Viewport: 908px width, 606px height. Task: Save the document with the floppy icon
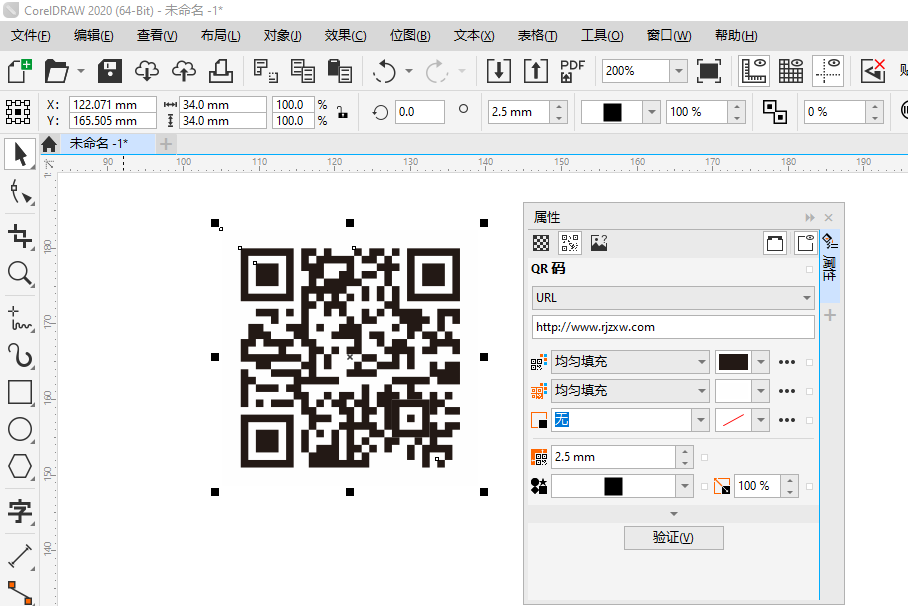[x=109, y=71]
